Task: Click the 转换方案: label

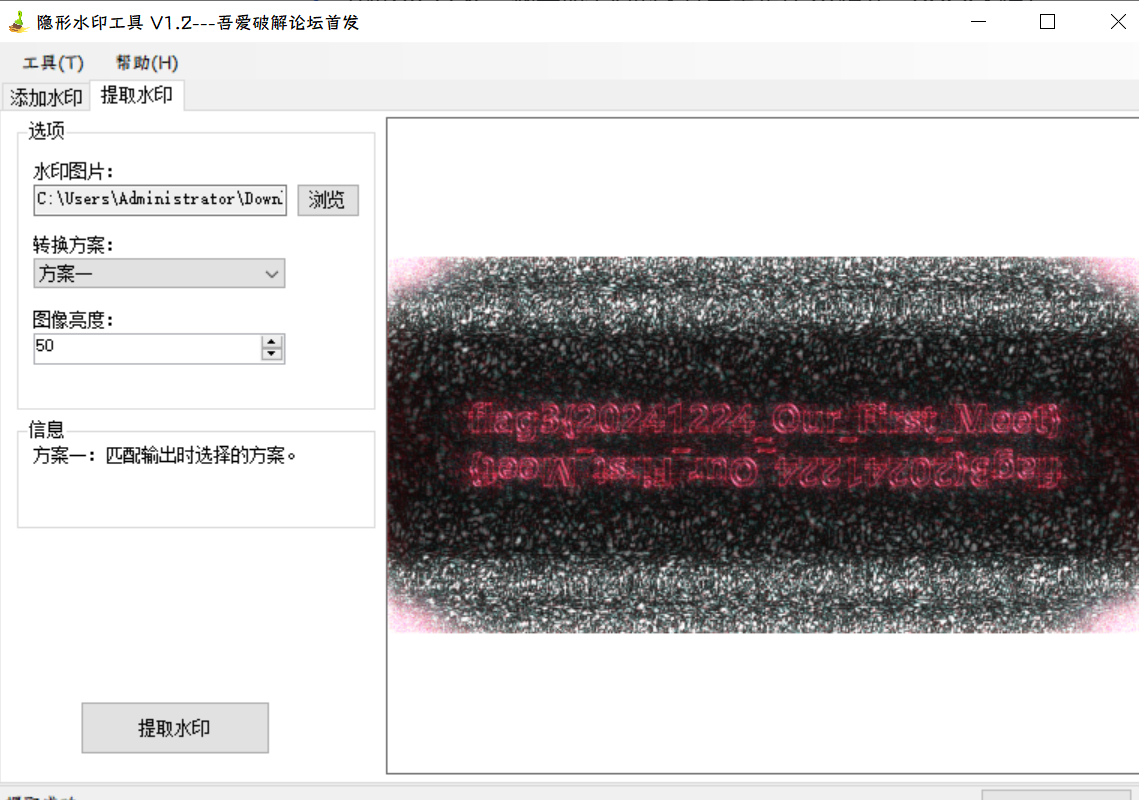Action: [x=73, y=246]
